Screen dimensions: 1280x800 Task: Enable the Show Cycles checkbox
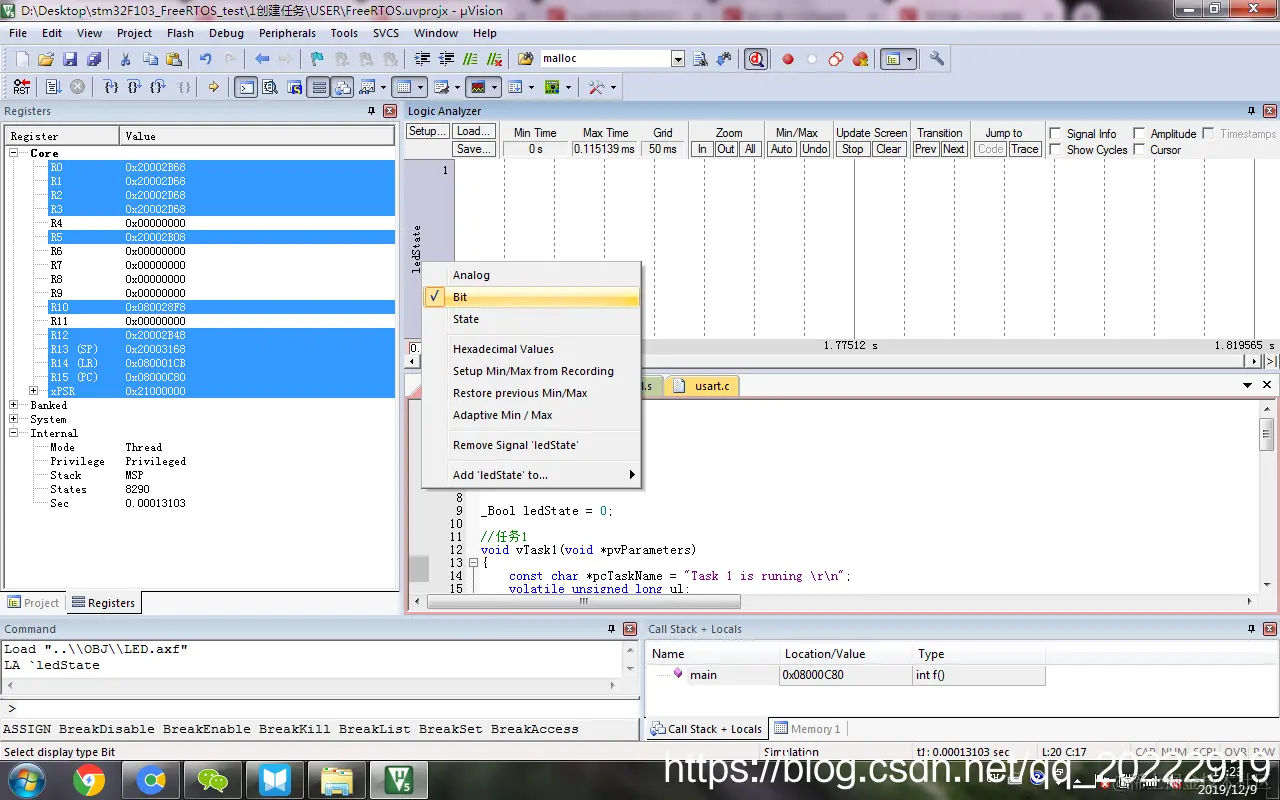coord(1055,149)
